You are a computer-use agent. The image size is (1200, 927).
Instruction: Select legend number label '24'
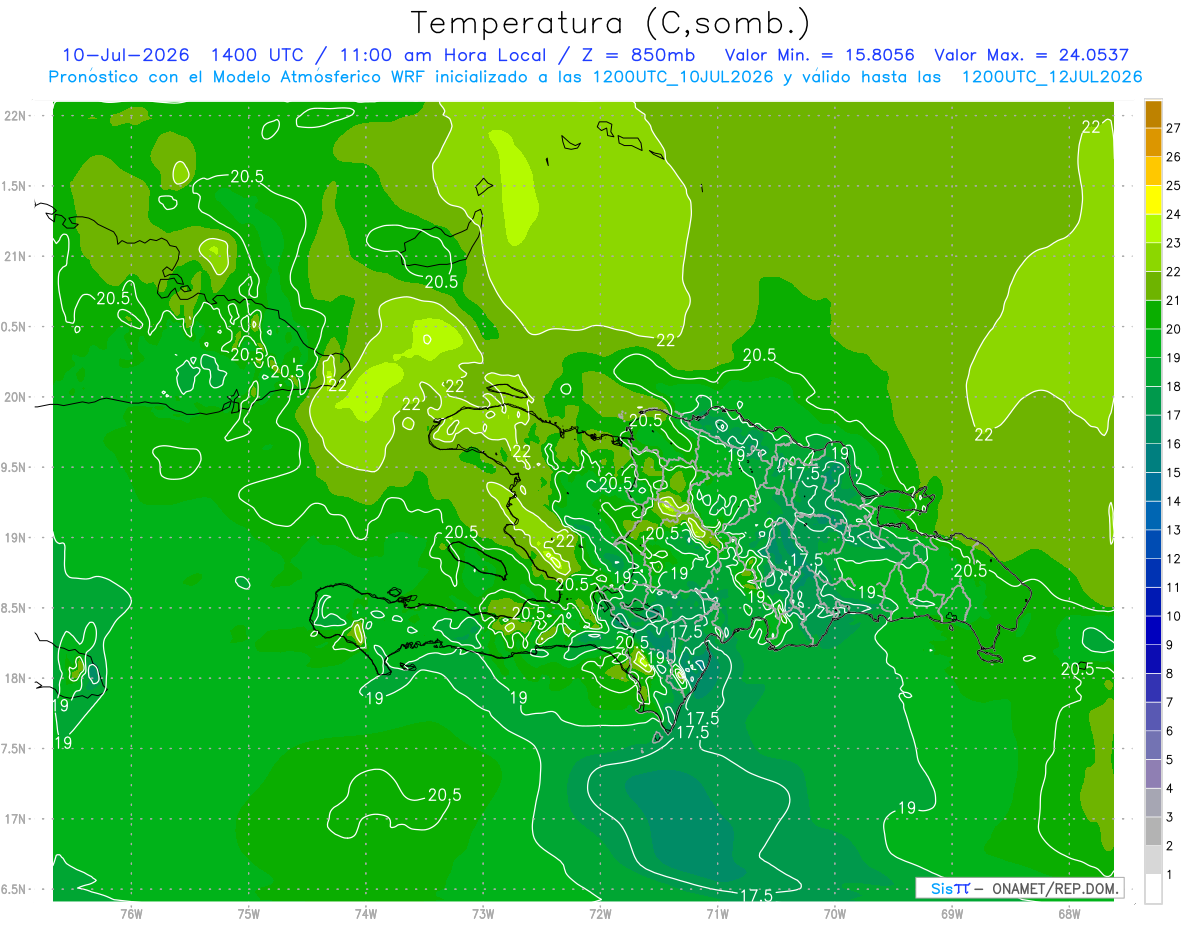pos(1173,214)
